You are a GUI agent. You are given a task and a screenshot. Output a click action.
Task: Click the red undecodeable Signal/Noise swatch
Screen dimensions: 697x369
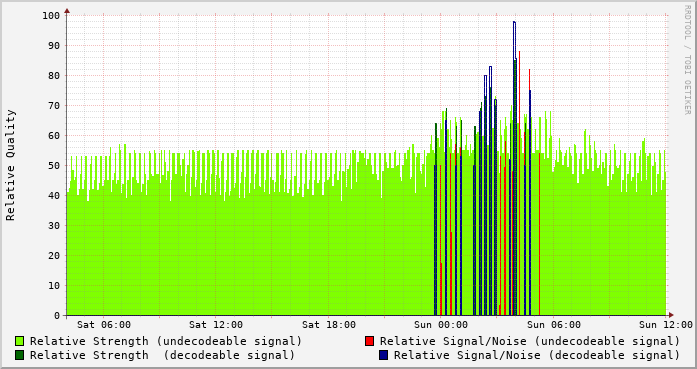369,341
